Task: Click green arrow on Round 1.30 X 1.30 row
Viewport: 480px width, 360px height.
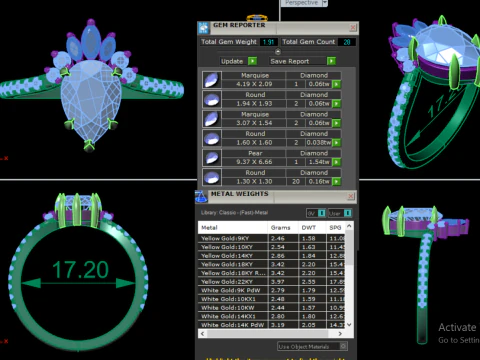Action: click(x=337, y=182)
